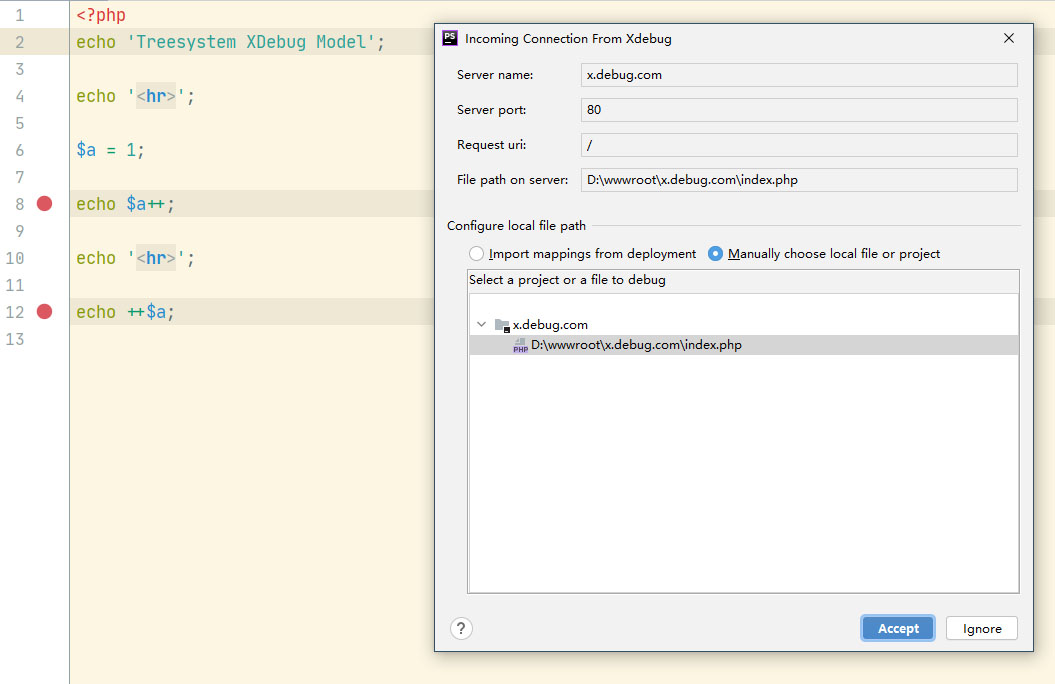Click the PhpStorm icon in dialog title
The width and height of the screenshot is (1055, 684).
coord(450,39)
